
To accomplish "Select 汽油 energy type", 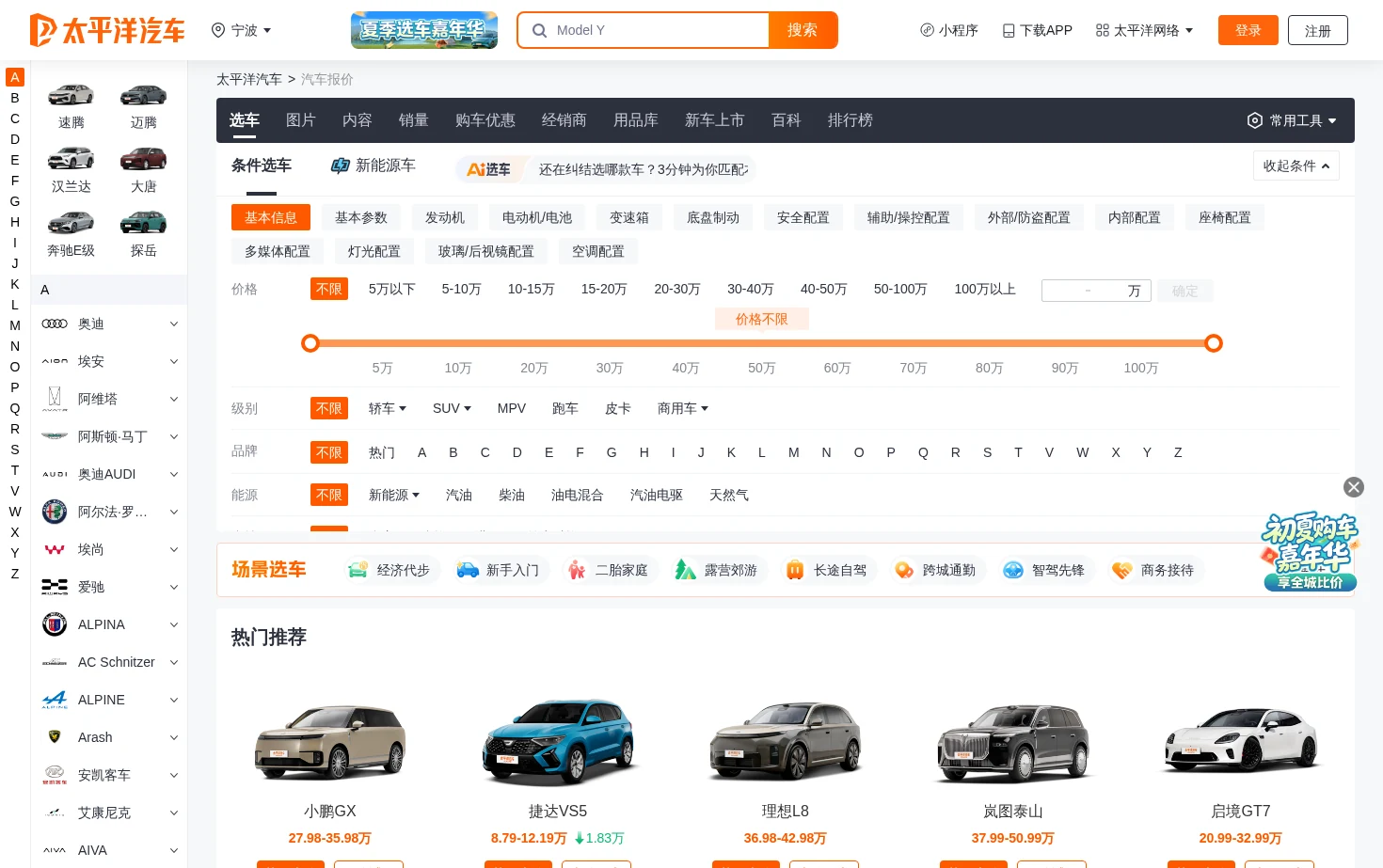I will 459,495.
